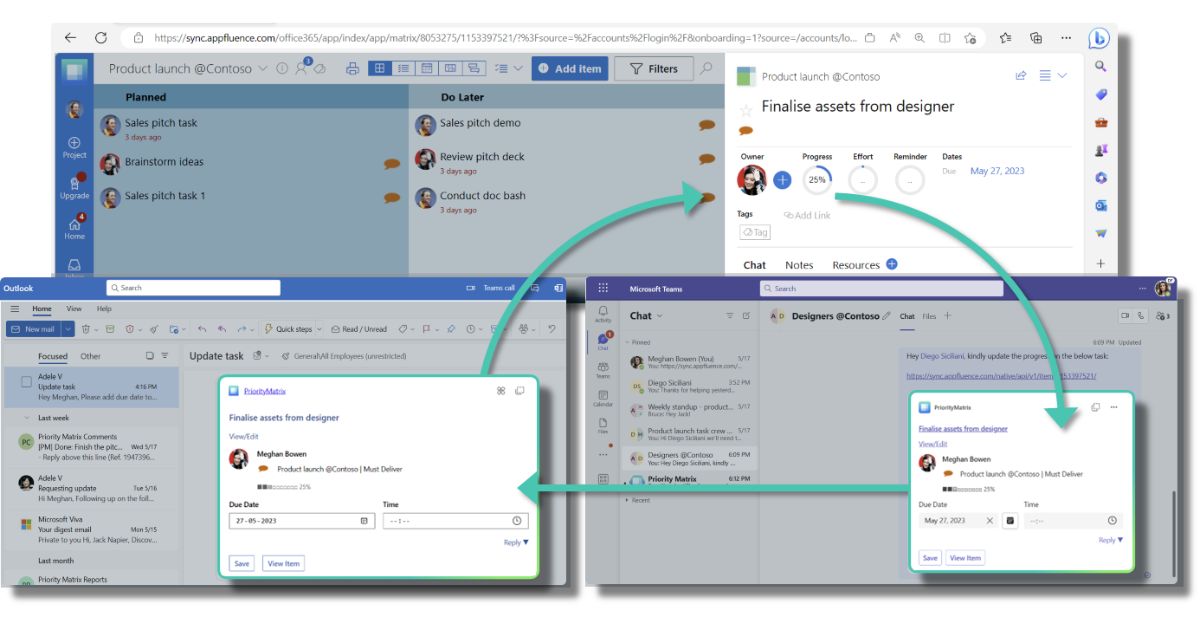Open the Home icon in Priority Matrix sidebar
This screenshot has height=630, width=1200.
point(75,226)
